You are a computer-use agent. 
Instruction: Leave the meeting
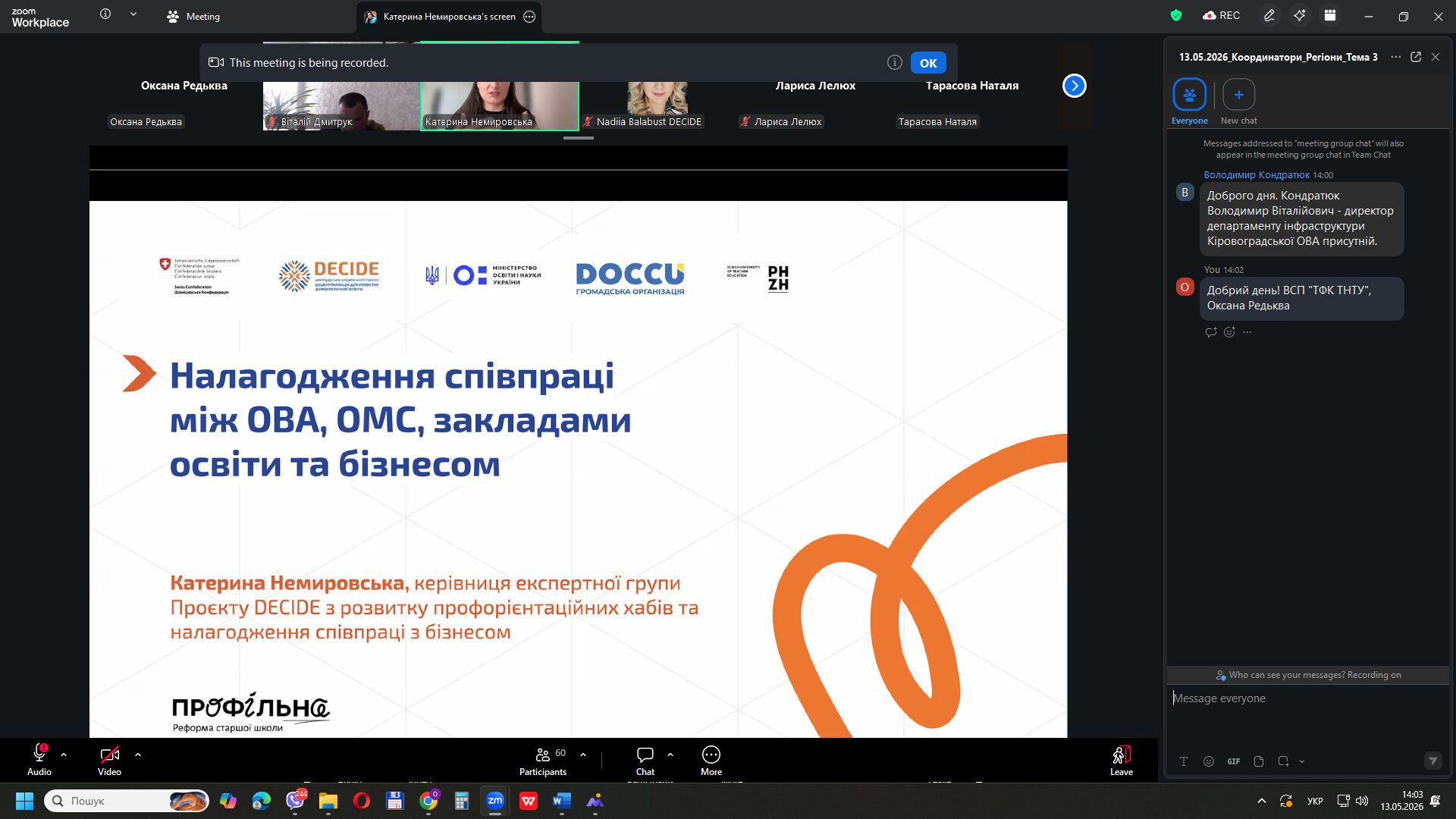pos(1122,760)
